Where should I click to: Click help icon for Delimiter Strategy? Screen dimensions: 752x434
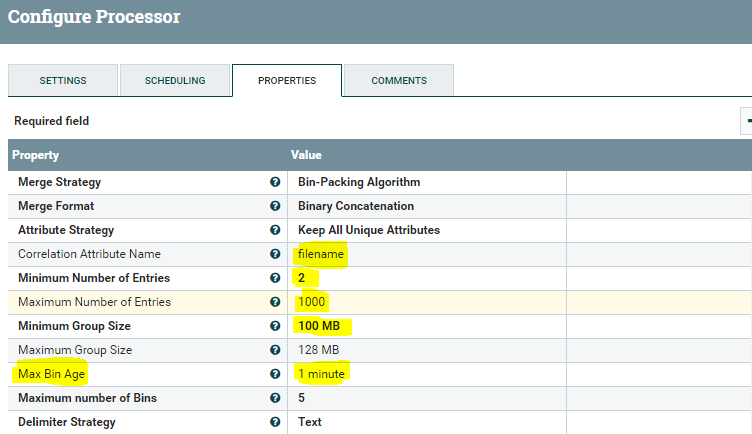[x=274, y=422]
